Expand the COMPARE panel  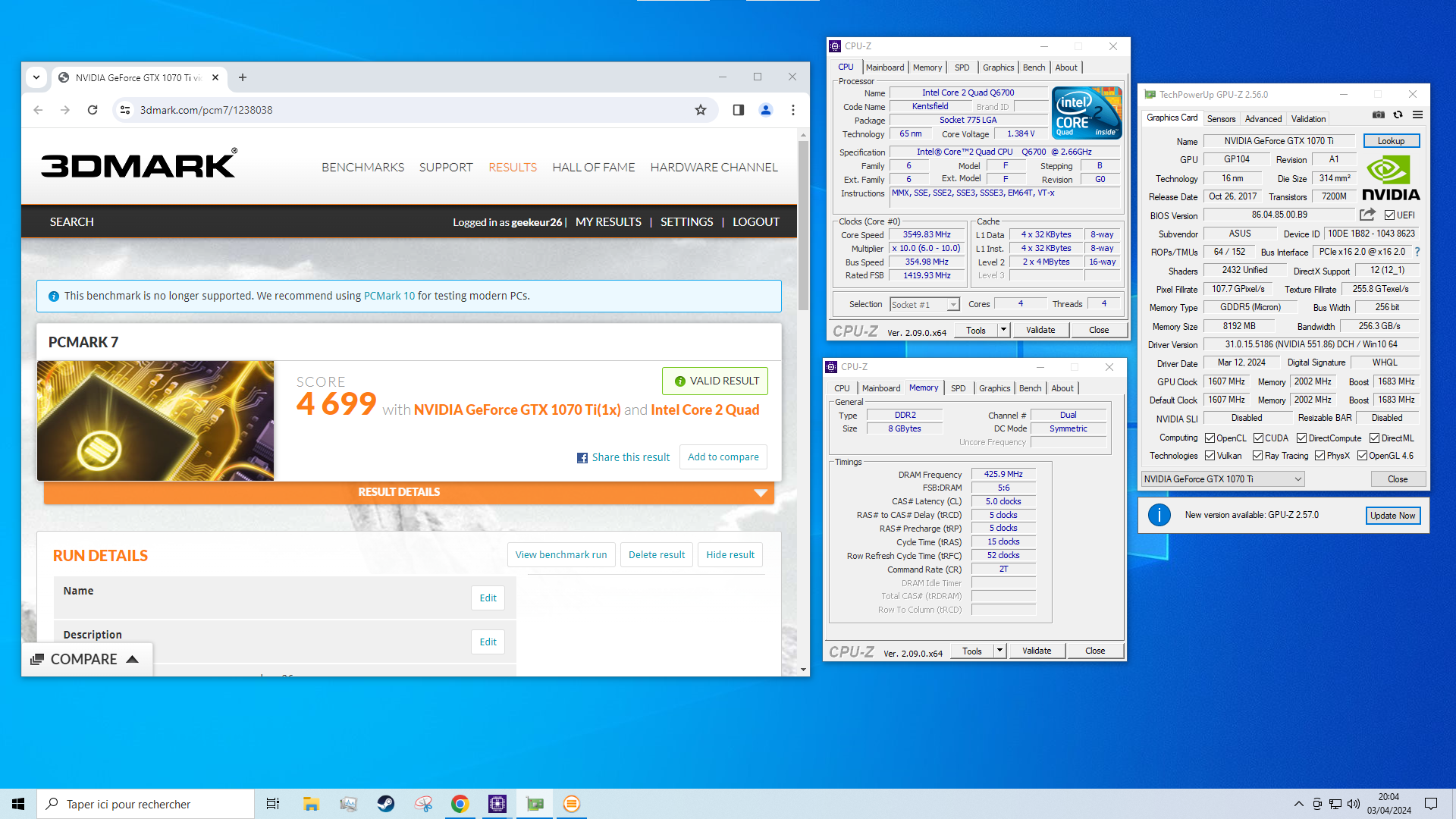(x=86, y=660)
